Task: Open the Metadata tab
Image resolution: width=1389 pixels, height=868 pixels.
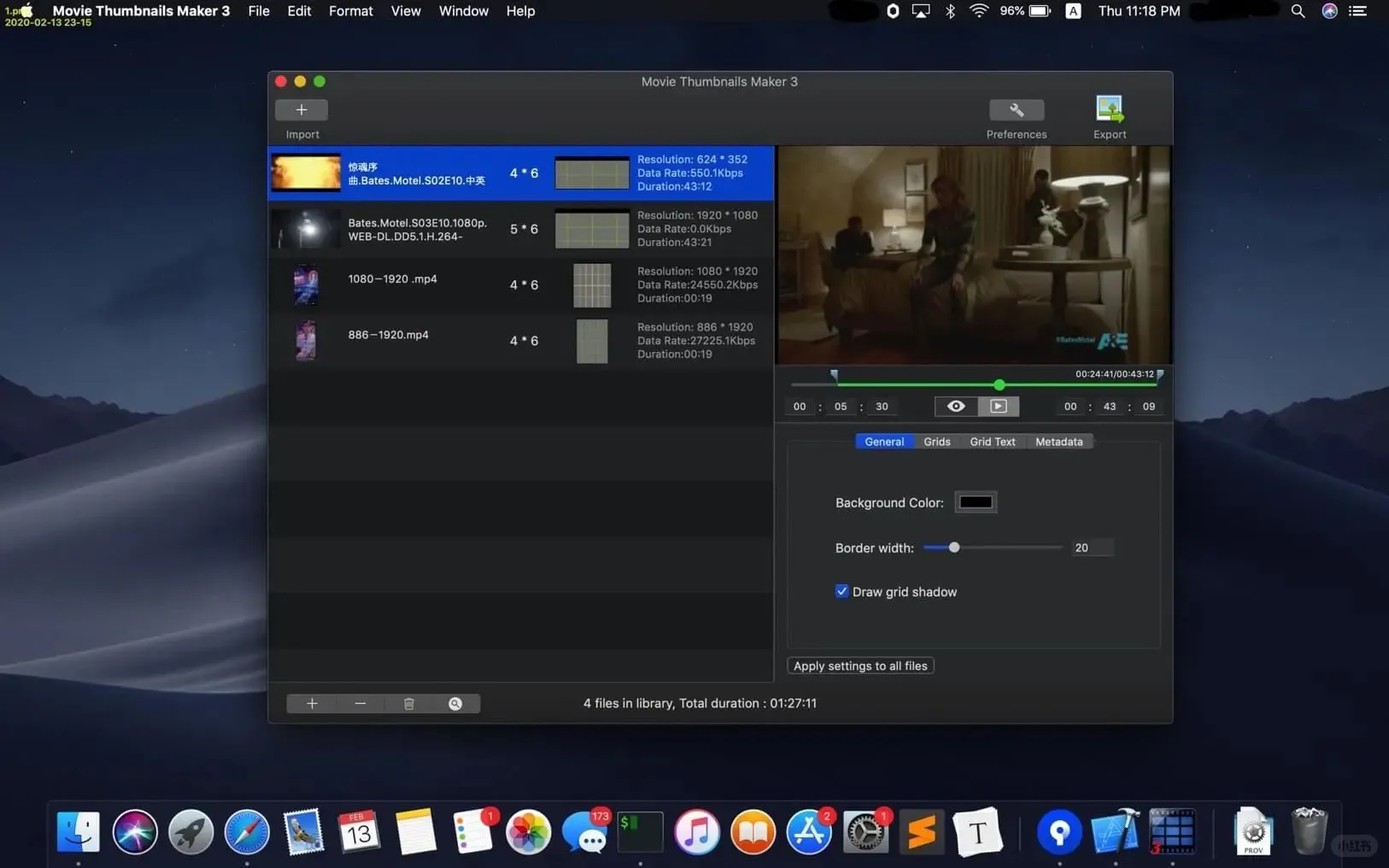Action: 1058,442
